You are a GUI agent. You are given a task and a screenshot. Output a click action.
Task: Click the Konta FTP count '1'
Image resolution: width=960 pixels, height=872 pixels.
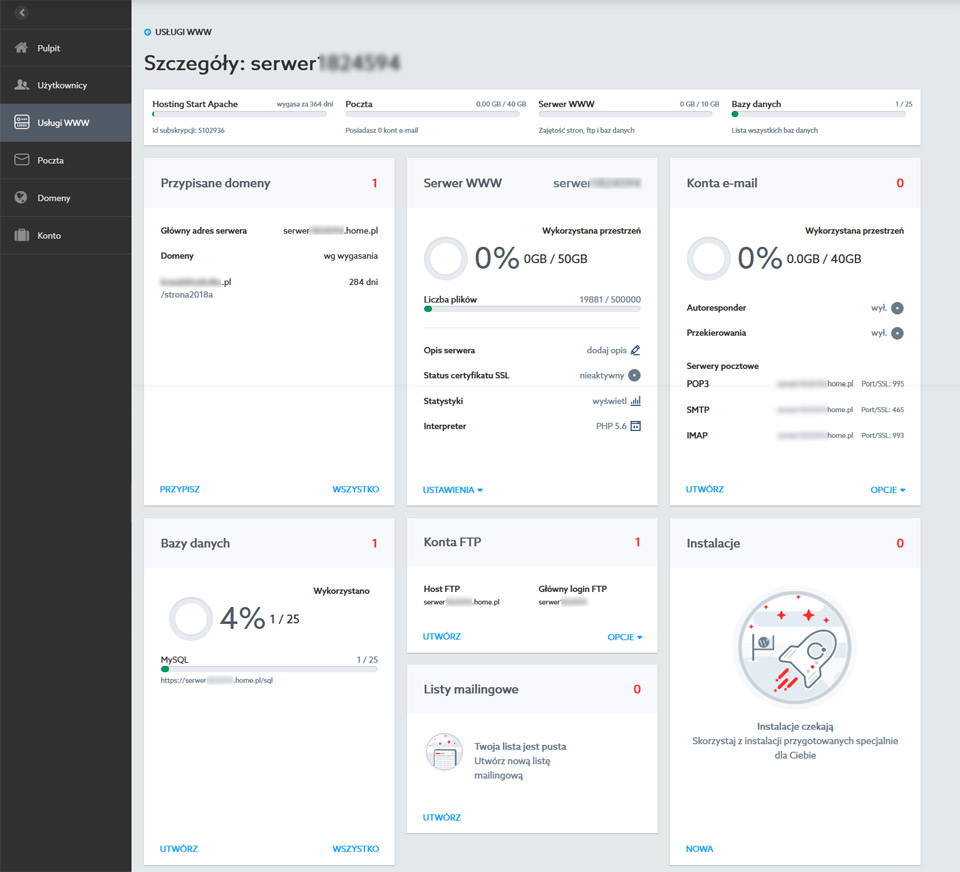(x=637, y=542)
